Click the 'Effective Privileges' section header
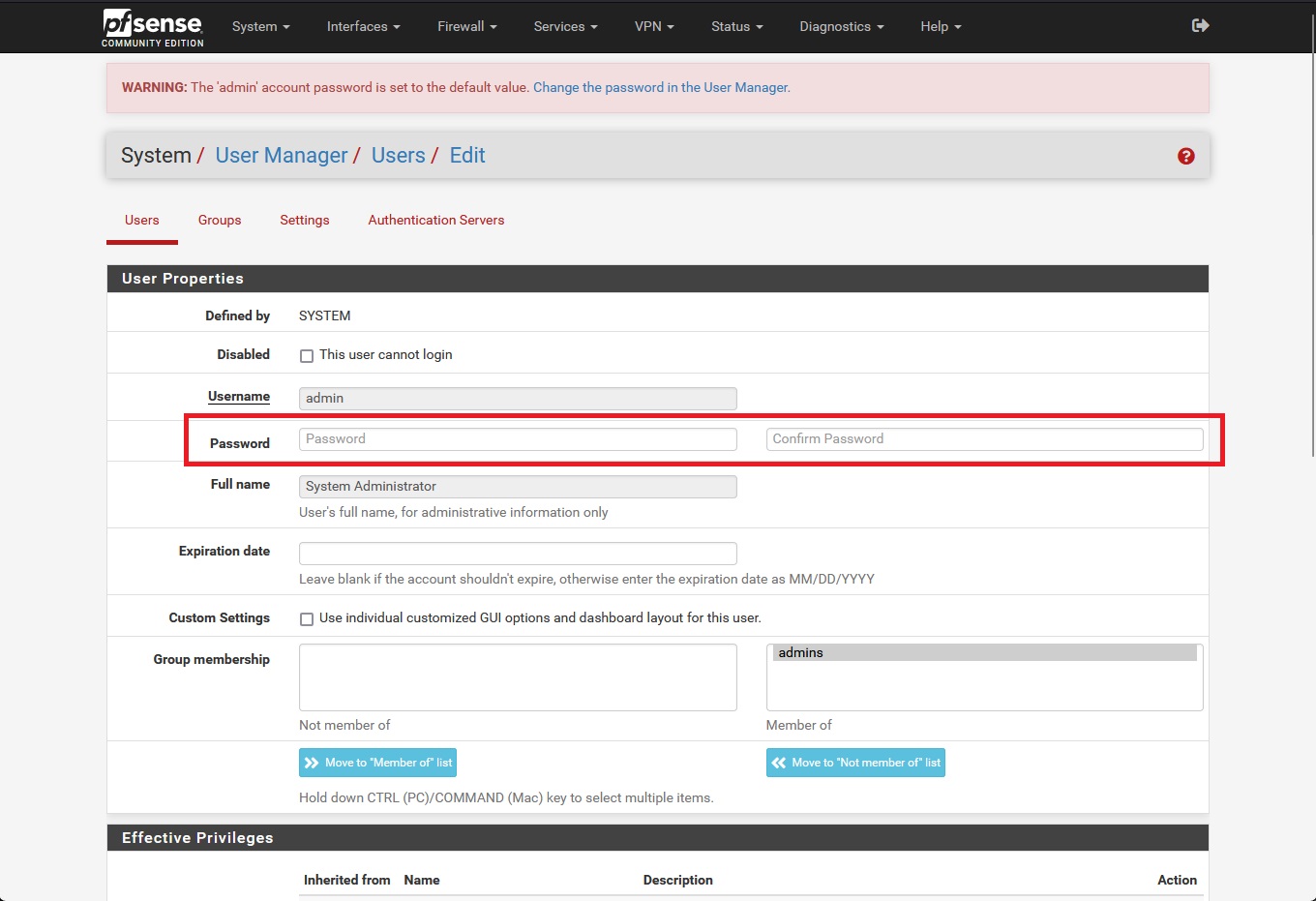The width and height of the screenshot is (1316, 901). click(658, 838)
